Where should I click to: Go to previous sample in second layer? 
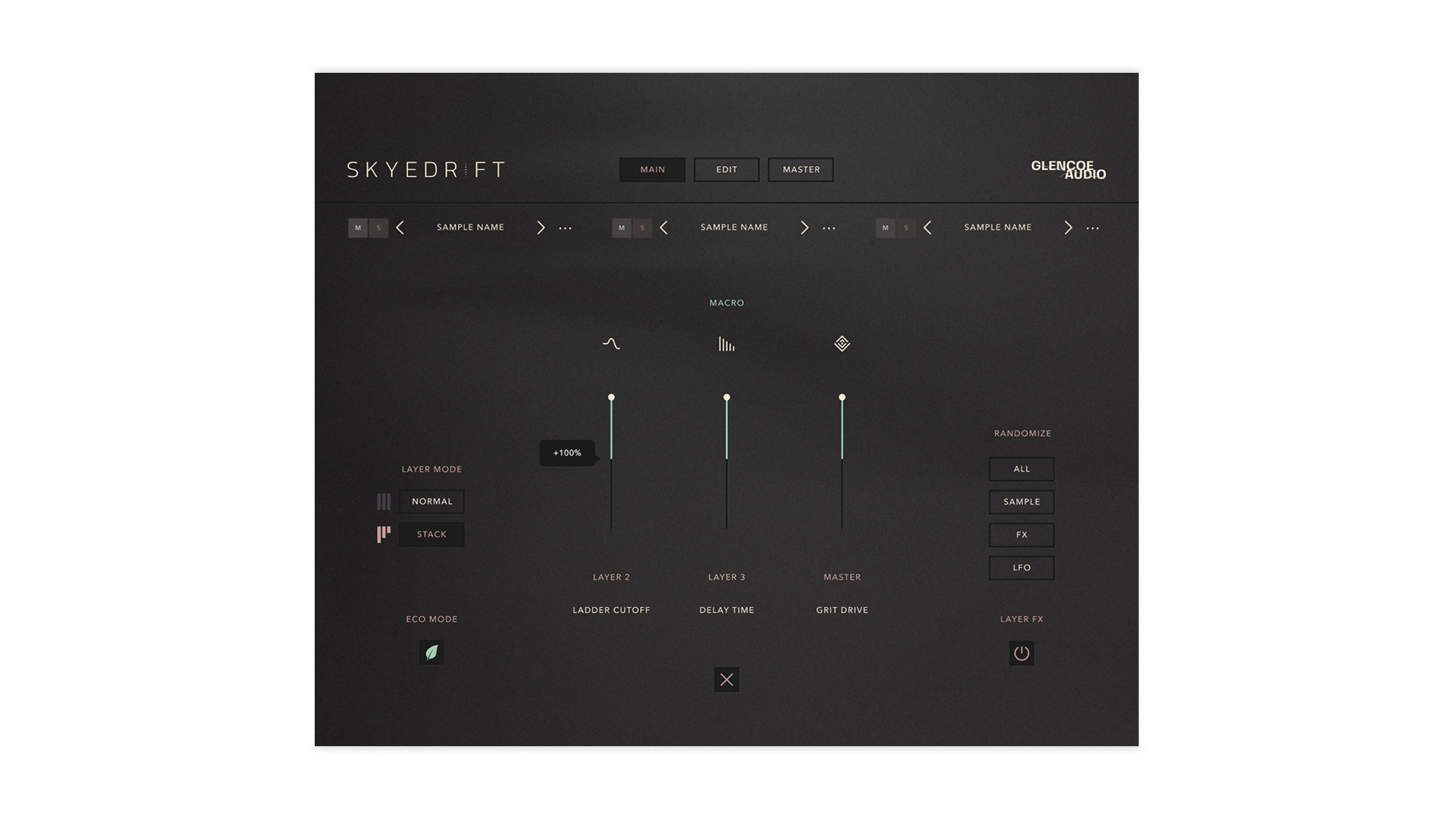click(x=664, y=227)
